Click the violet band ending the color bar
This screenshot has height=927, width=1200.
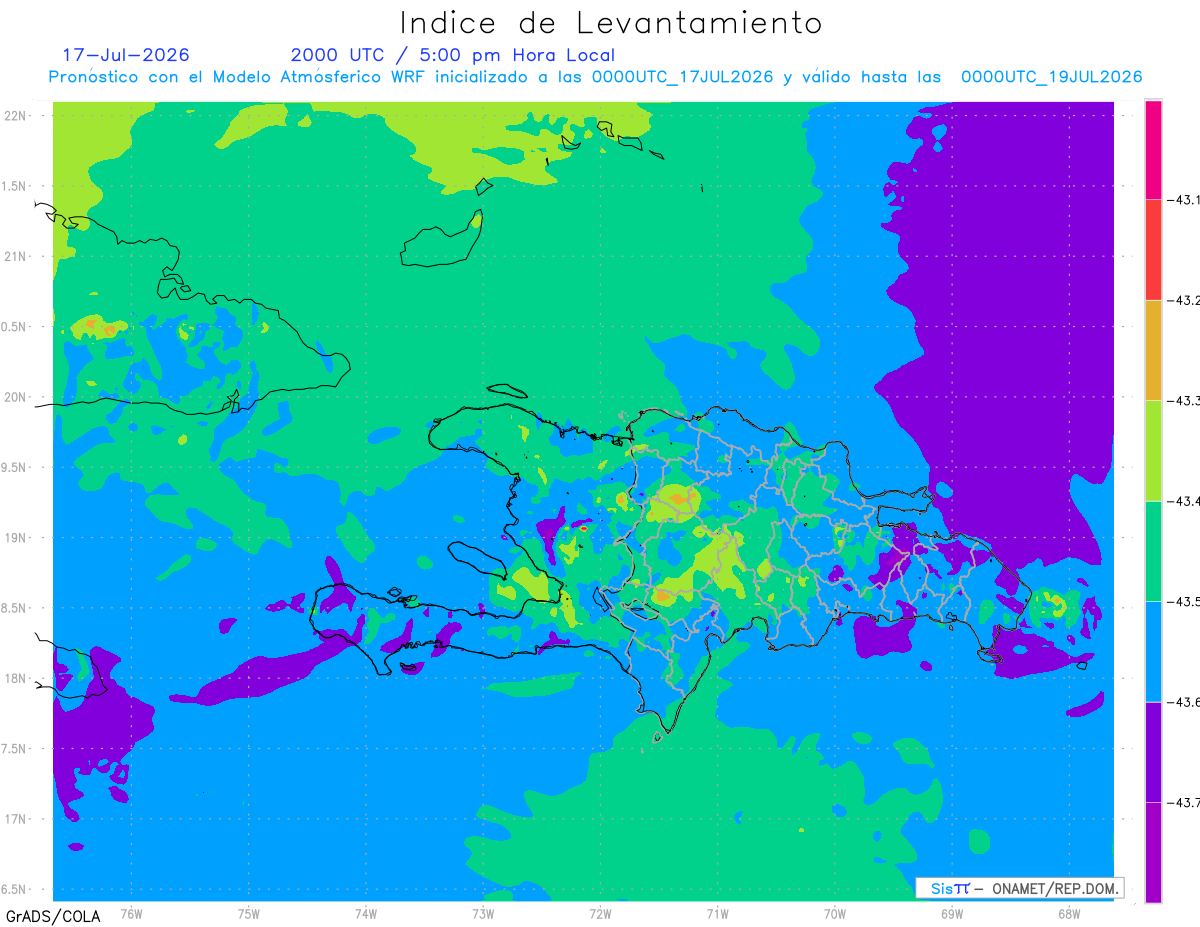1153,852
